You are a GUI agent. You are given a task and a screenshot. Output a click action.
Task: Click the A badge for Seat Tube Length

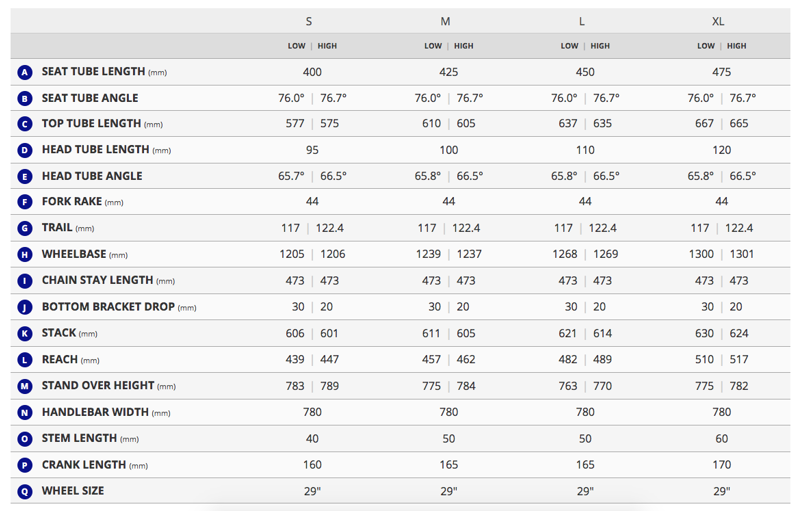tap(25, 72)
